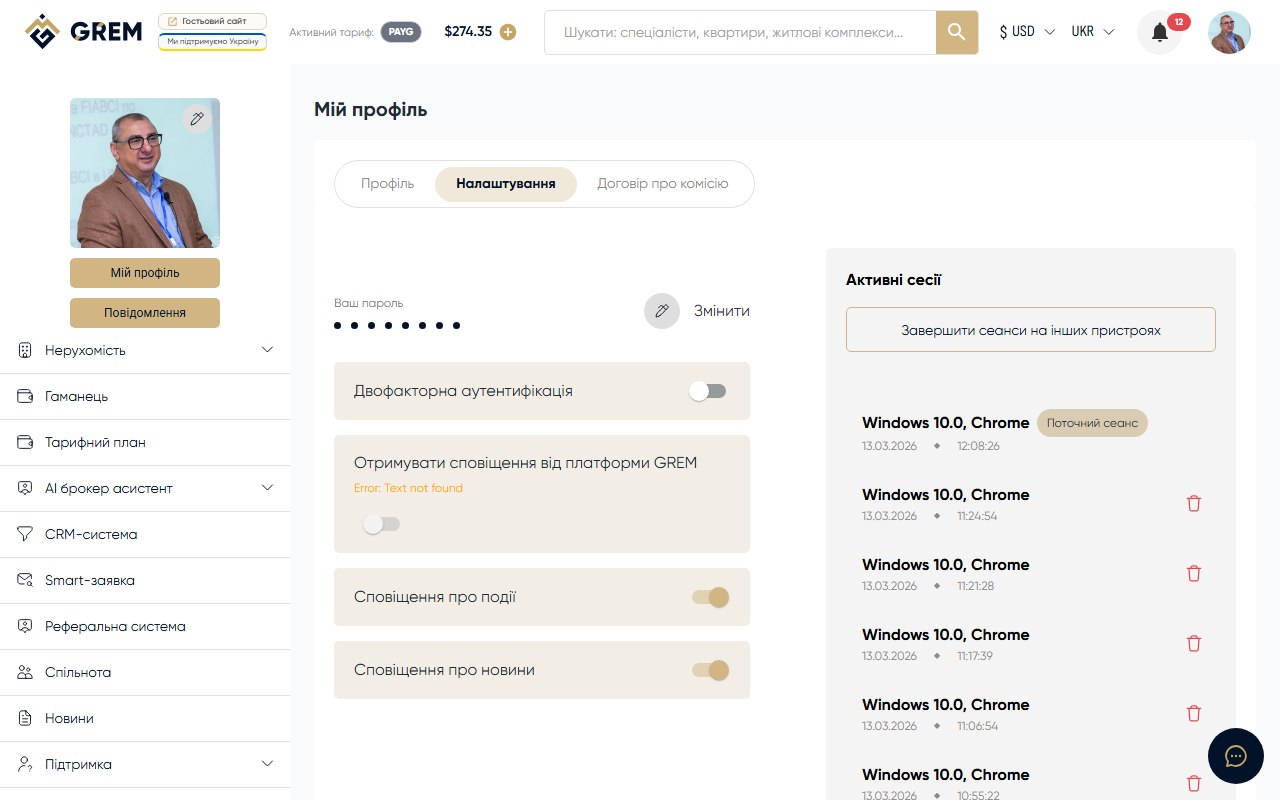Open the USD currency dropdown
Screen dimensions: 1280x800
[x=1026, y=32]
